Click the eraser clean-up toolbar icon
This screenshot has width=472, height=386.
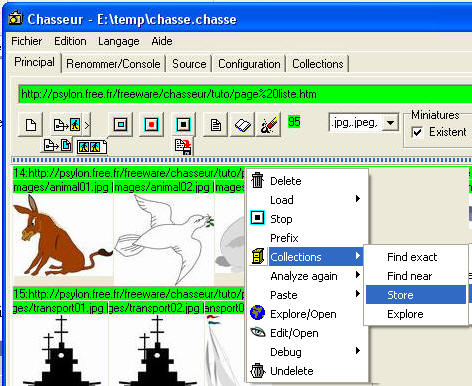coord(269,125)
